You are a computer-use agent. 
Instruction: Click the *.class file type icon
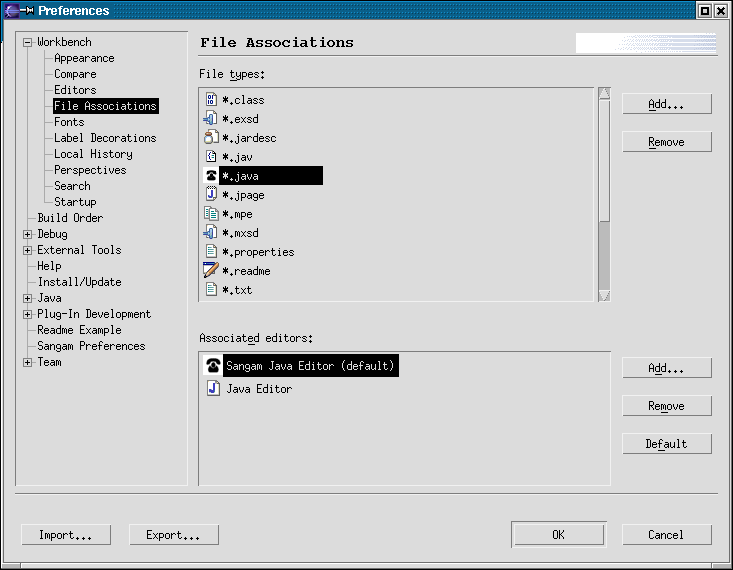coord(210,100)
